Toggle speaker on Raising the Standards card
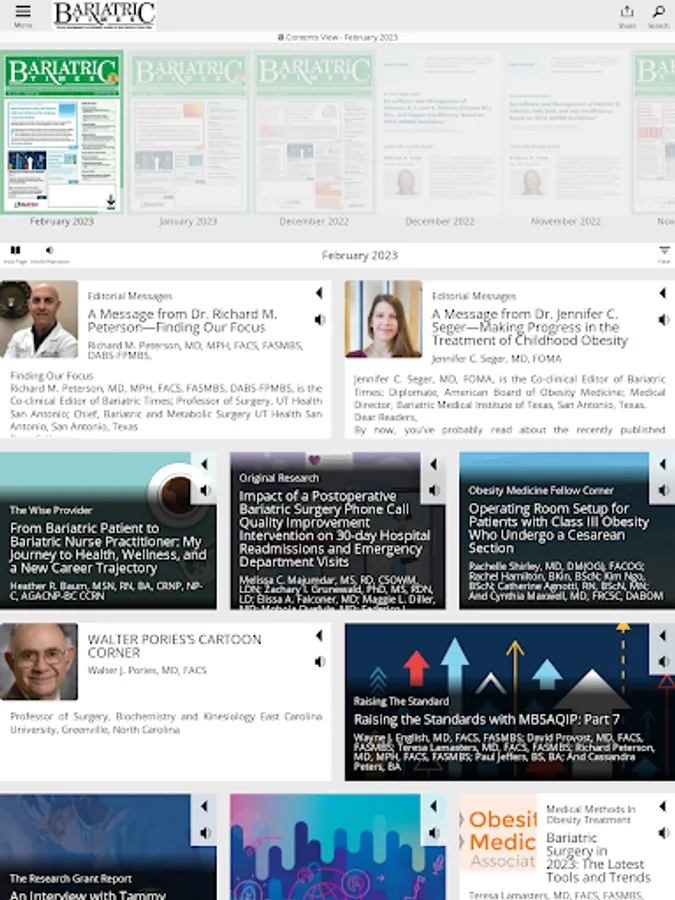Viewport: 675px width, 900px height. (x=664, y=662)
